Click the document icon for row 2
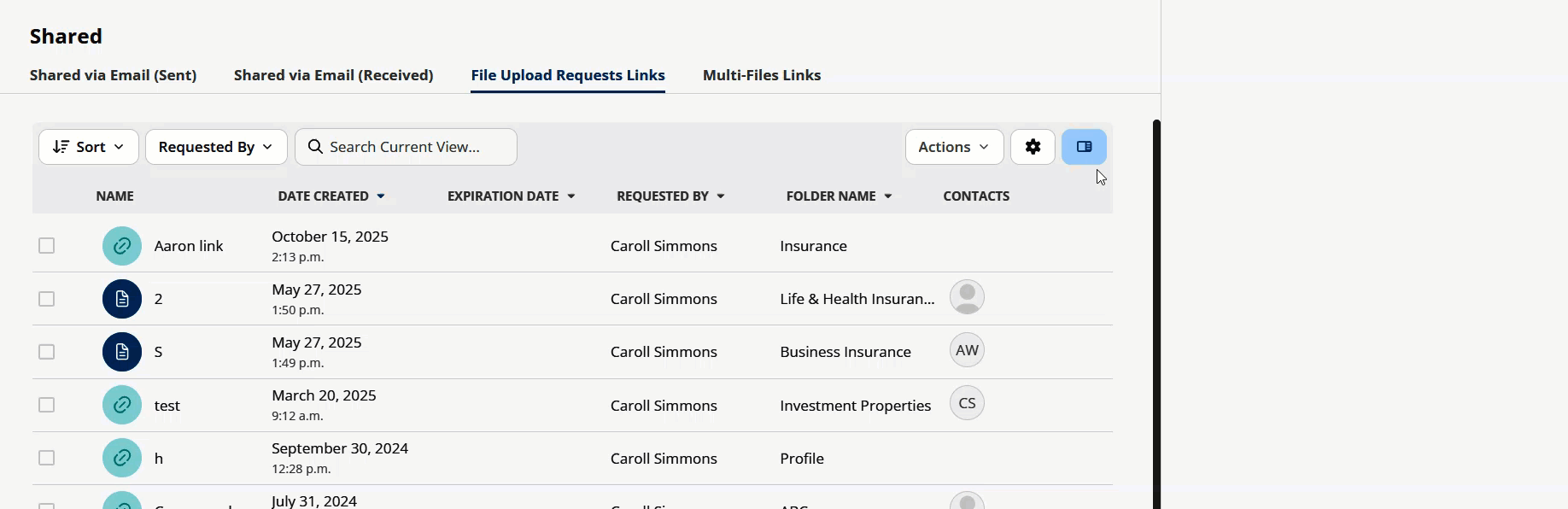The height and width of the screenshot is (509, 1568). click(x=122, y=299)
